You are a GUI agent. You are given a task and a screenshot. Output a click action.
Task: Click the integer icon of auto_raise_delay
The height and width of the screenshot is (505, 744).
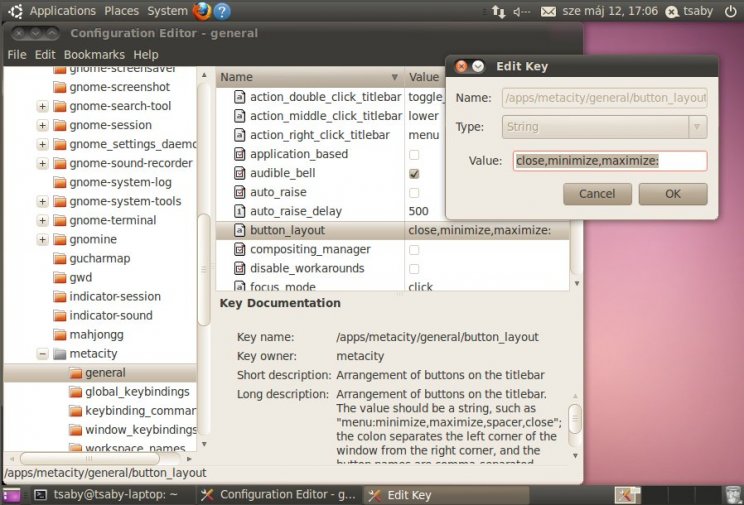pyautogui.click(x=240, y=211)
